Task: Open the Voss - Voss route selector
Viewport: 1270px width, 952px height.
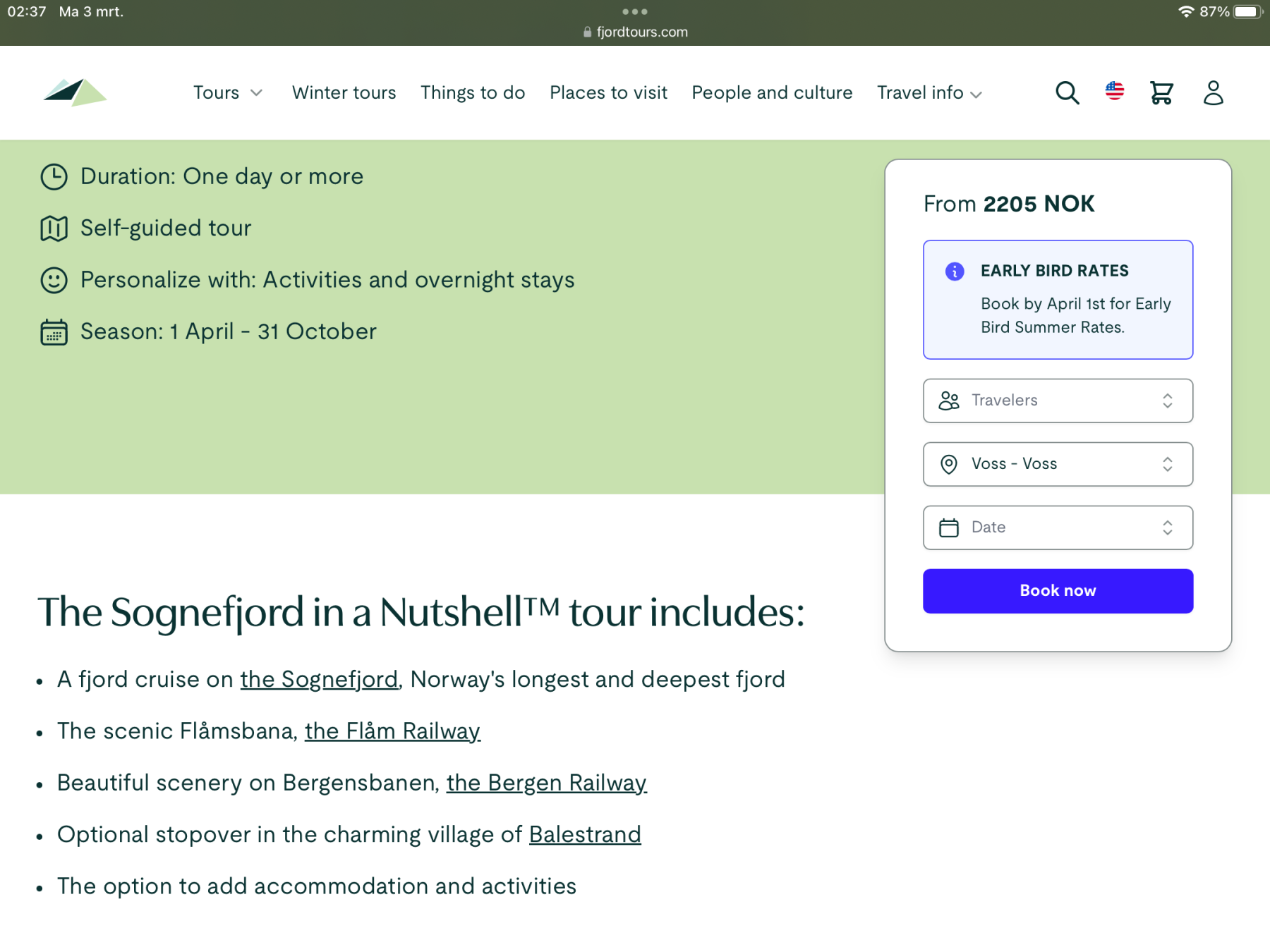Action: [x=1058, y=464]
